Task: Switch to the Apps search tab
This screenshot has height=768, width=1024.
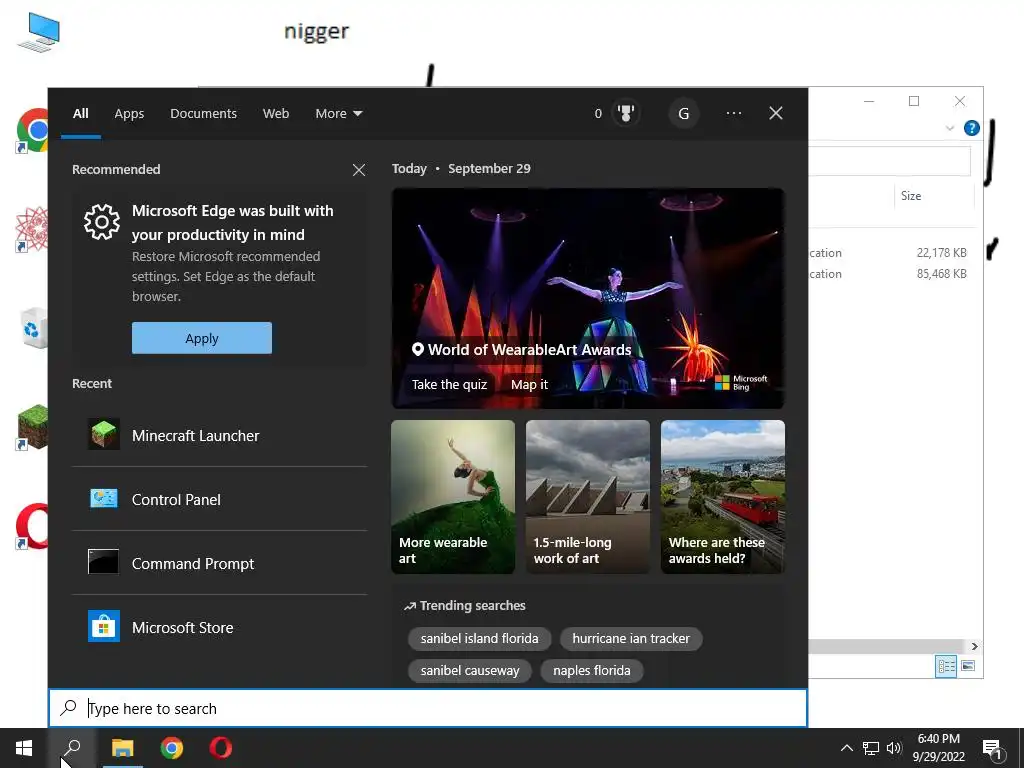Action: [129, 114]
